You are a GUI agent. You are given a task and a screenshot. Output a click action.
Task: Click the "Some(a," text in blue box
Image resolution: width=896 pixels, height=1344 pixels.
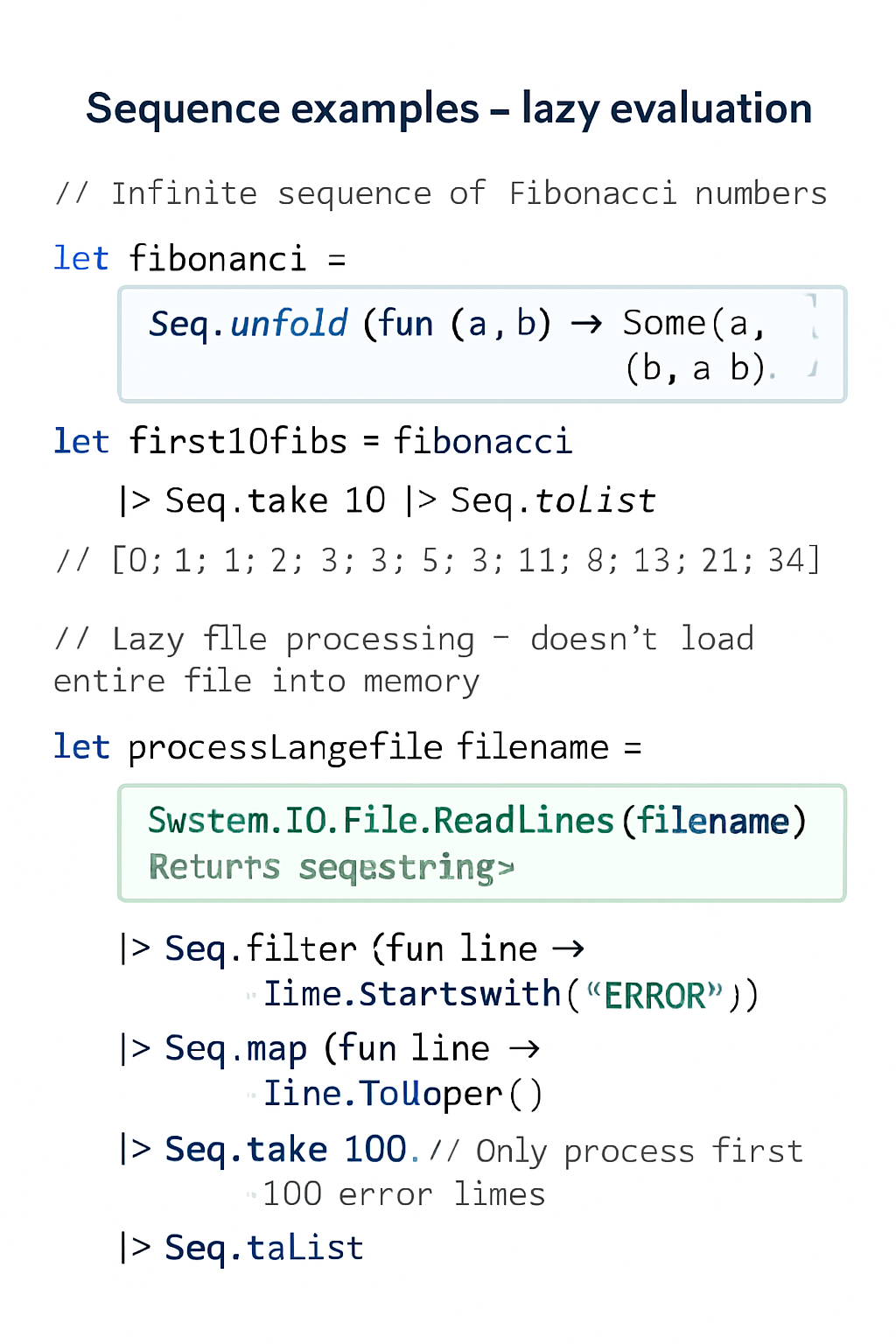tap(694, 324)
